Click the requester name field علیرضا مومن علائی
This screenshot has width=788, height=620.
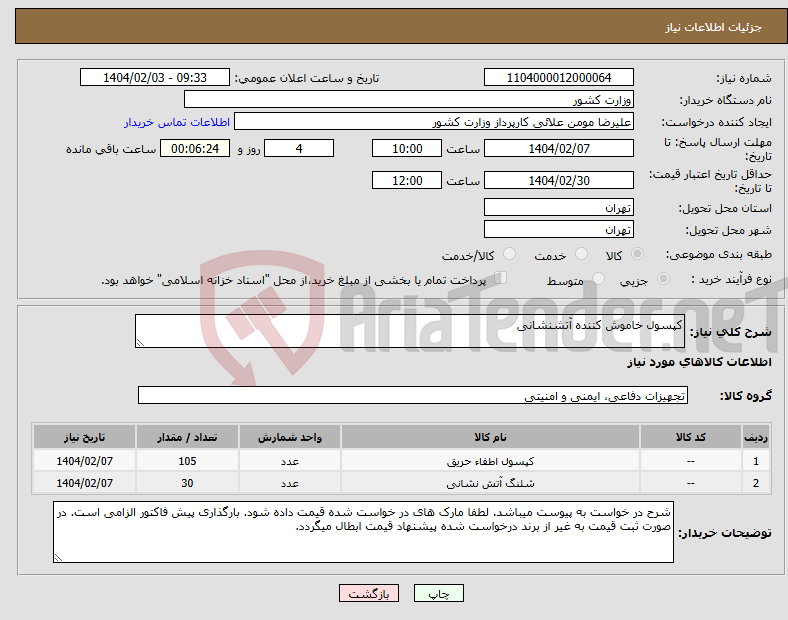point(434,122)
